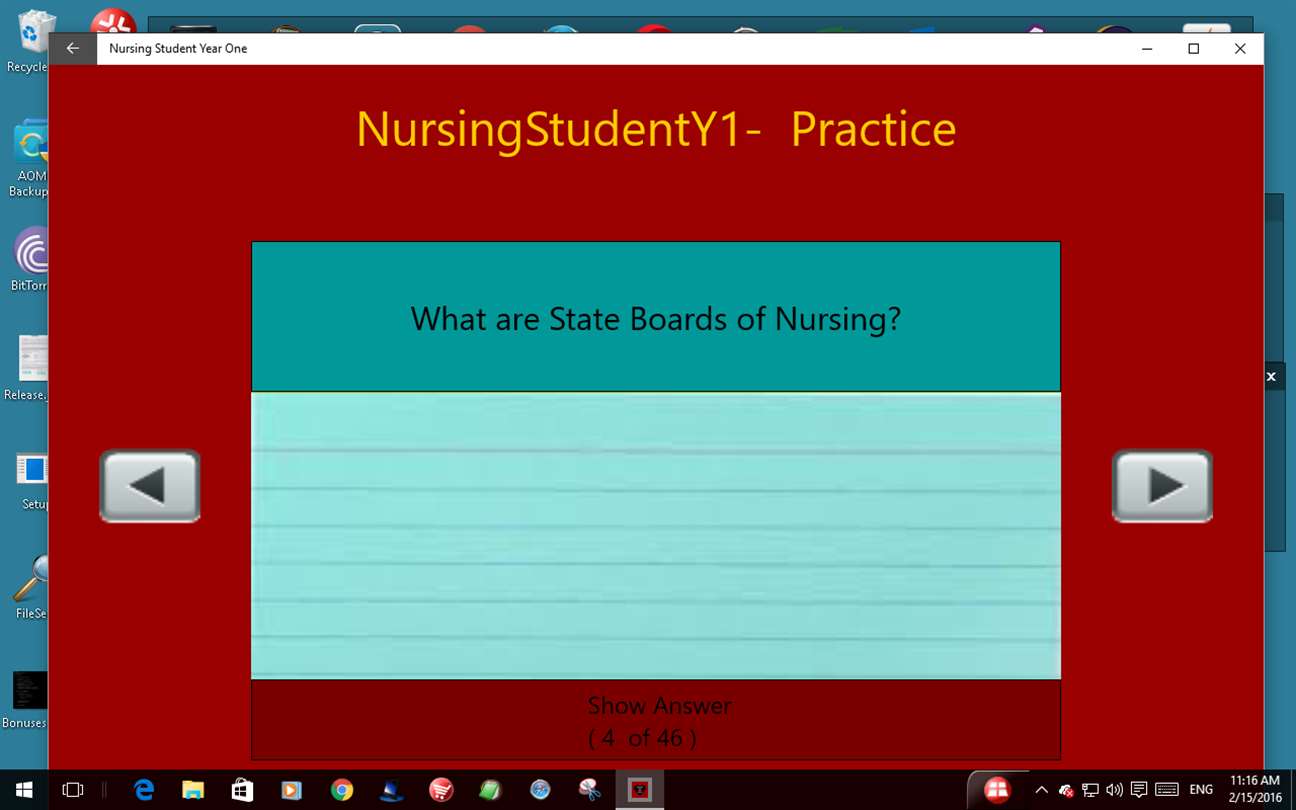Image resolution: width=1296 pixels, height=810 pixels.
Task: Expand hidden system tray icons chevron
Action: pos(1041,790)
